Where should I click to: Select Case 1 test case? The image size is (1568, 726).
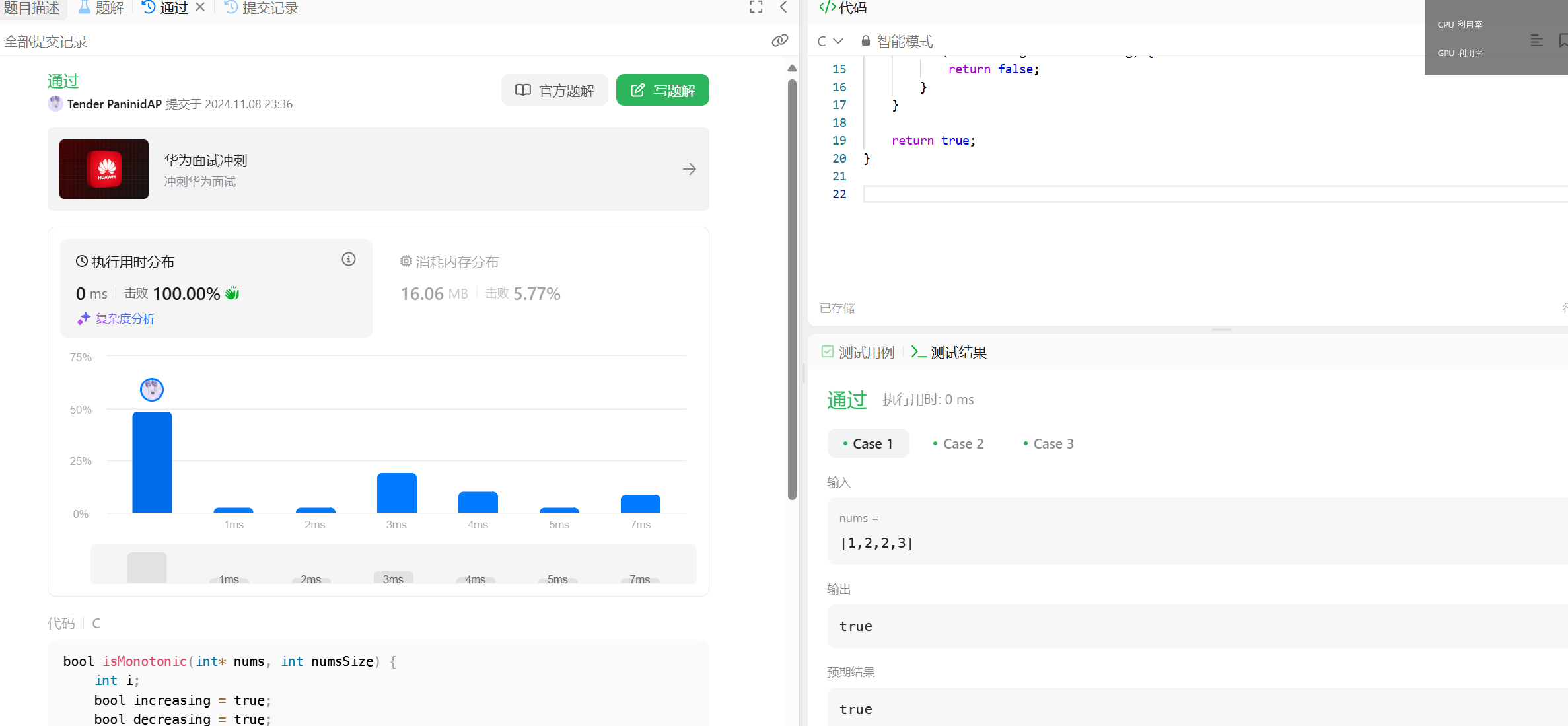(x=868, y=444)
